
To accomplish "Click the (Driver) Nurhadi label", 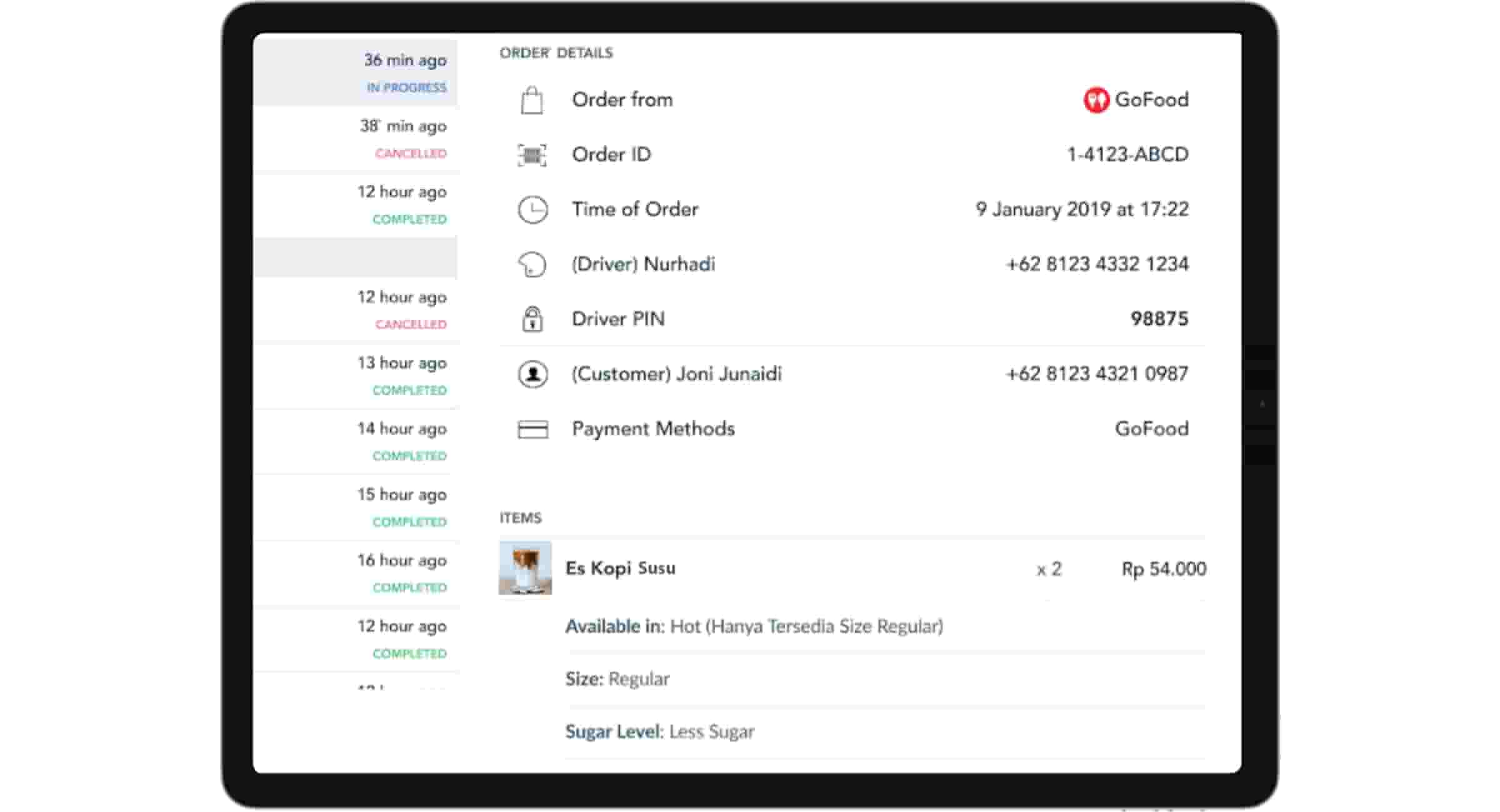I will click(x=643, y=264).
